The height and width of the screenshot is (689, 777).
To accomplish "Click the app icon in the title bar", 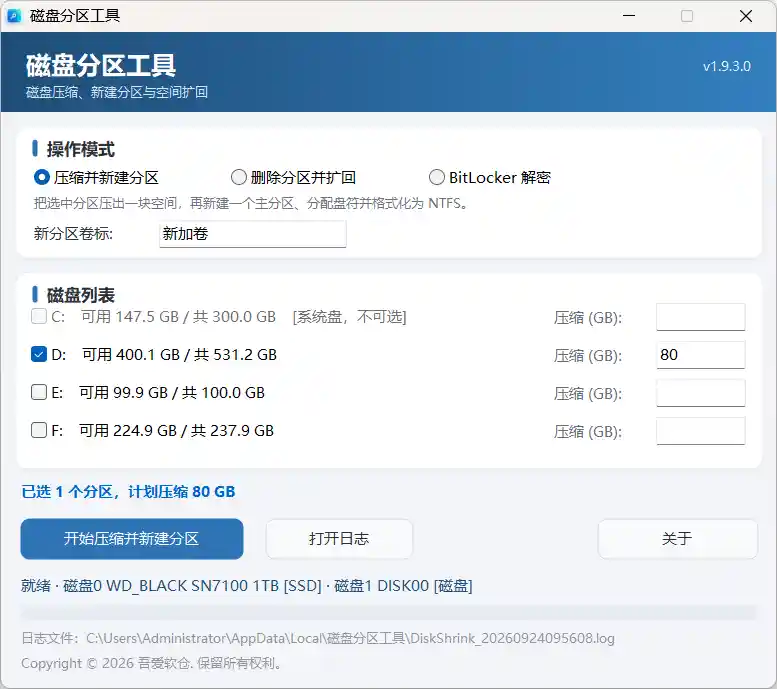I will pyautogui.click(x=14, y=16).
